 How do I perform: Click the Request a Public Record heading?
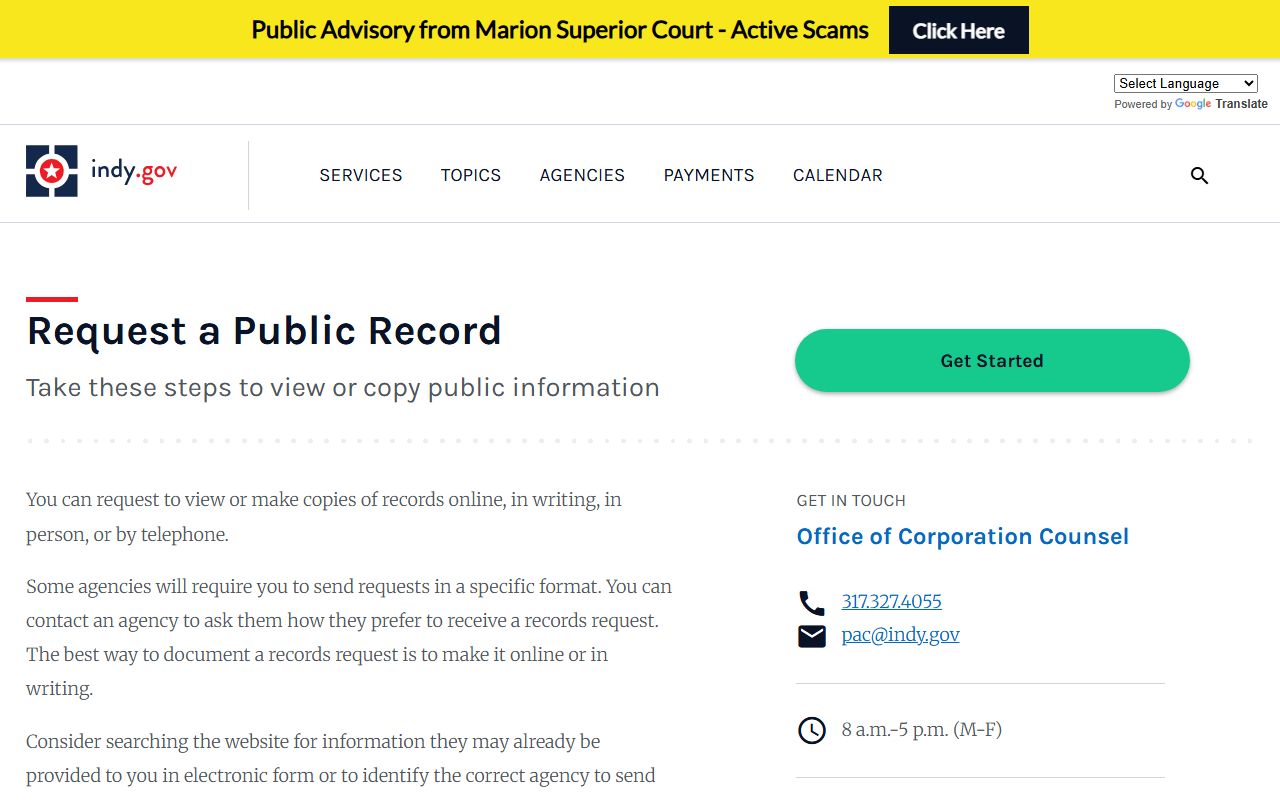coord(264,331)
